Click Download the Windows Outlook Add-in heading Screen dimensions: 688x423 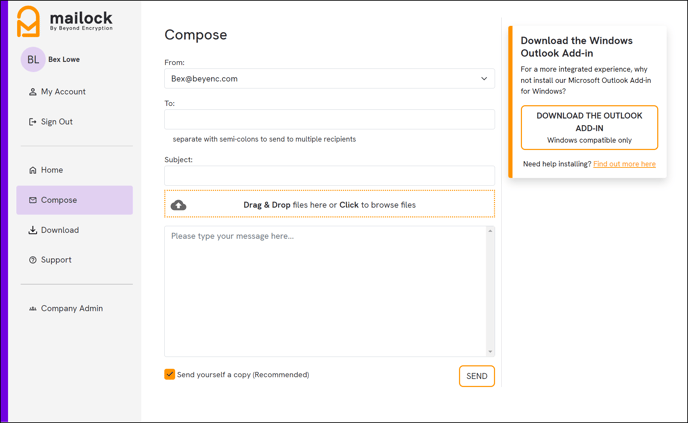[x=576, y=47]
